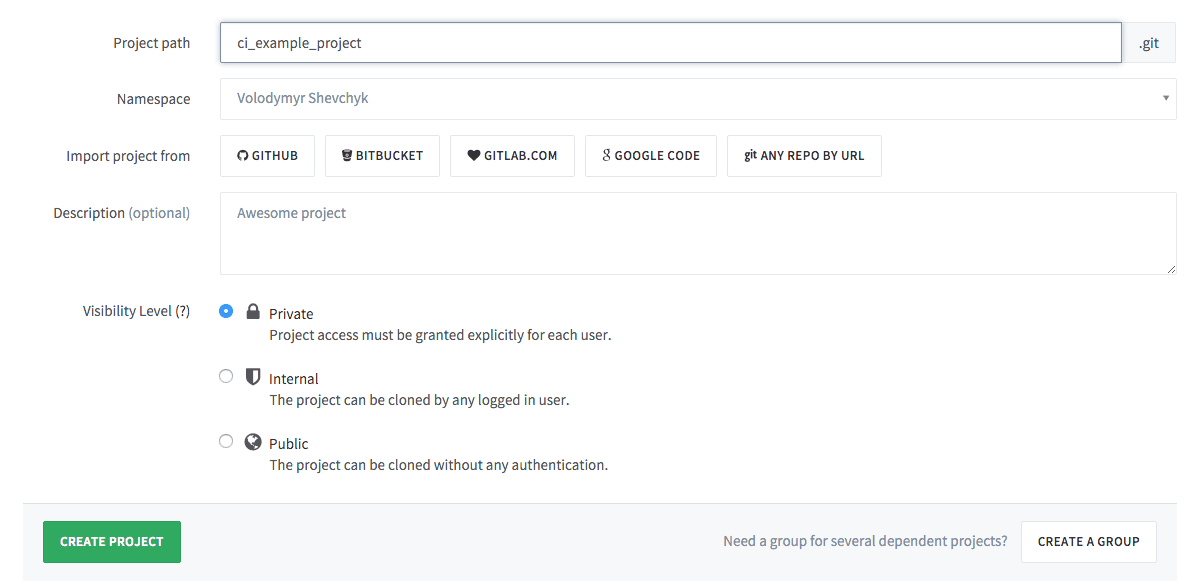Select the Private visibility radio button
This screenshot has width=1199, height=587.
pyautogui.click(x=225, y=311)
